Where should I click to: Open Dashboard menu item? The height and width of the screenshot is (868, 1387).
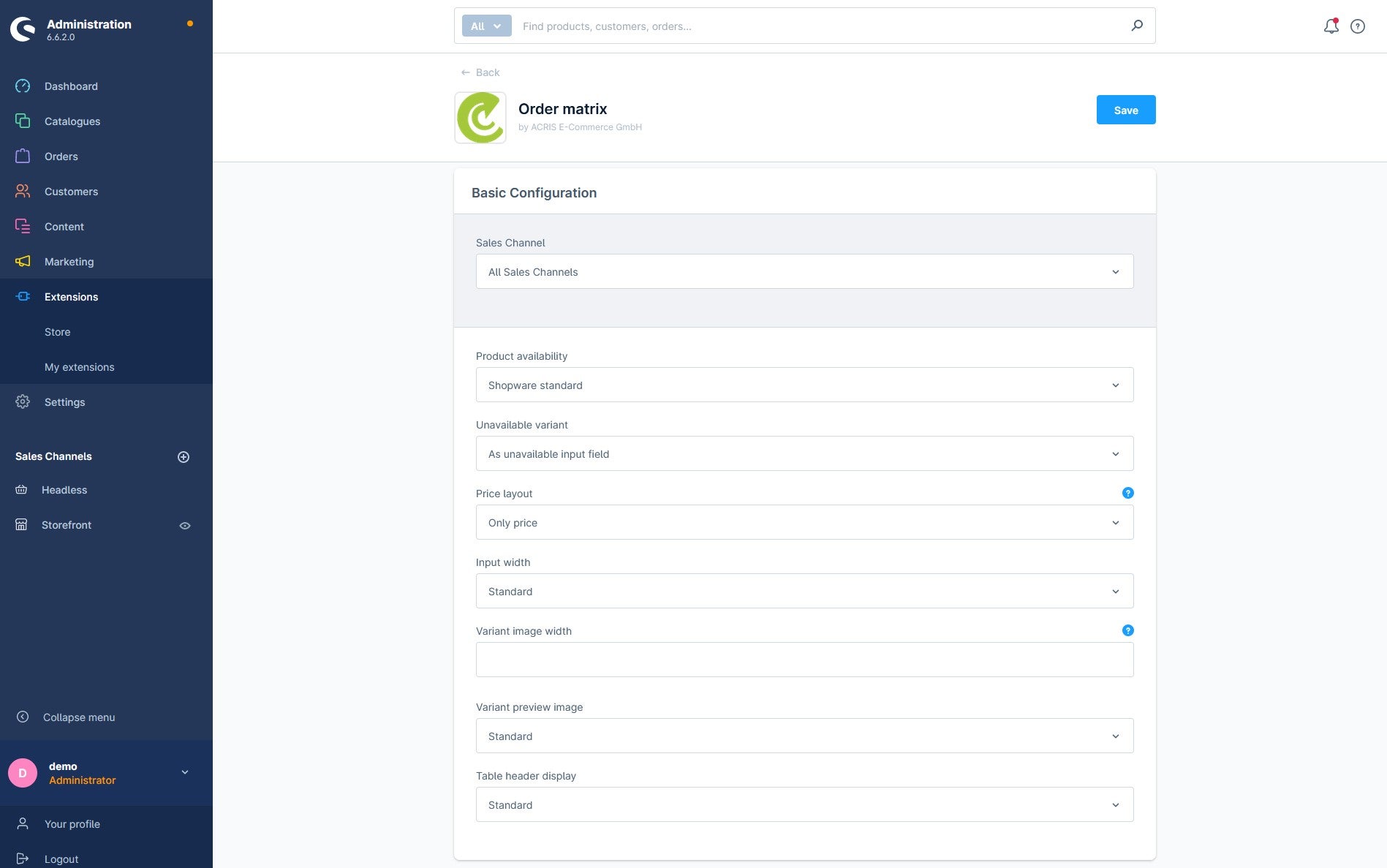tap(106, 86)
